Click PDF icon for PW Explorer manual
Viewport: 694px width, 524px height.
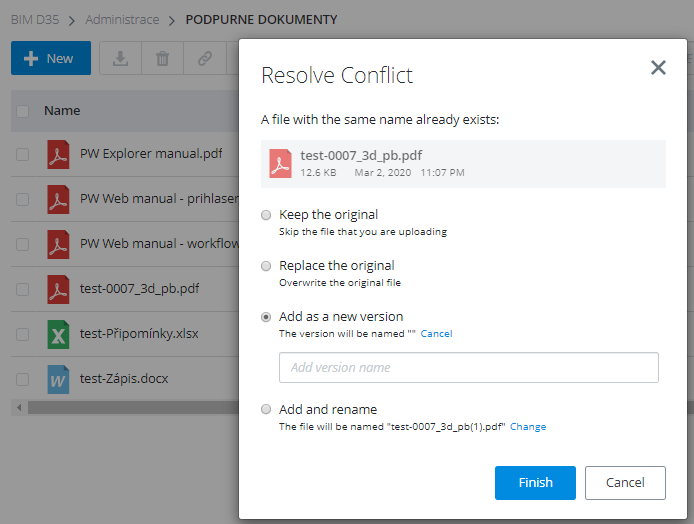coord(58,155)
